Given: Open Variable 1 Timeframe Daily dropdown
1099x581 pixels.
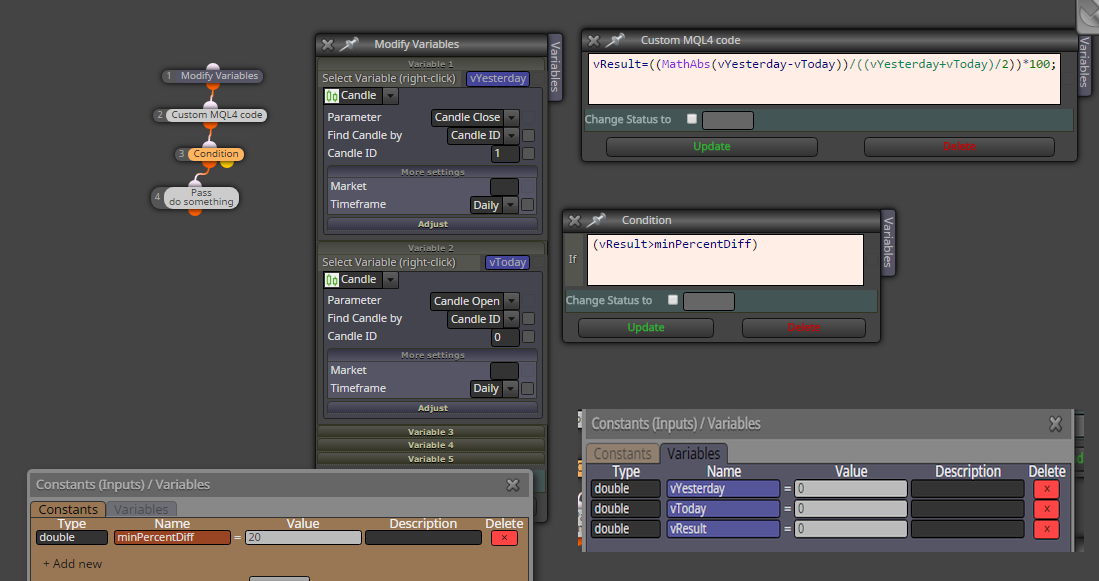Looking at the screenshot, I should coord(510,205).
